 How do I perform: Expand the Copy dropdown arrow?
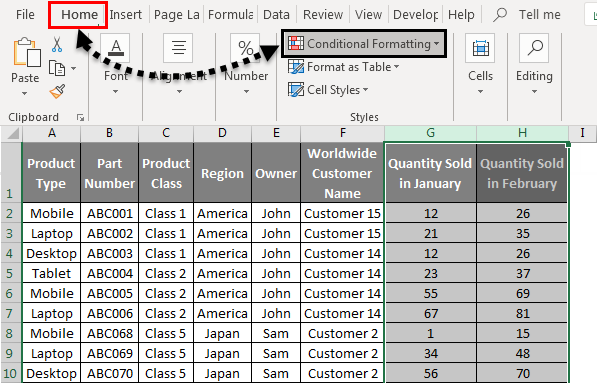coord(73,69)
